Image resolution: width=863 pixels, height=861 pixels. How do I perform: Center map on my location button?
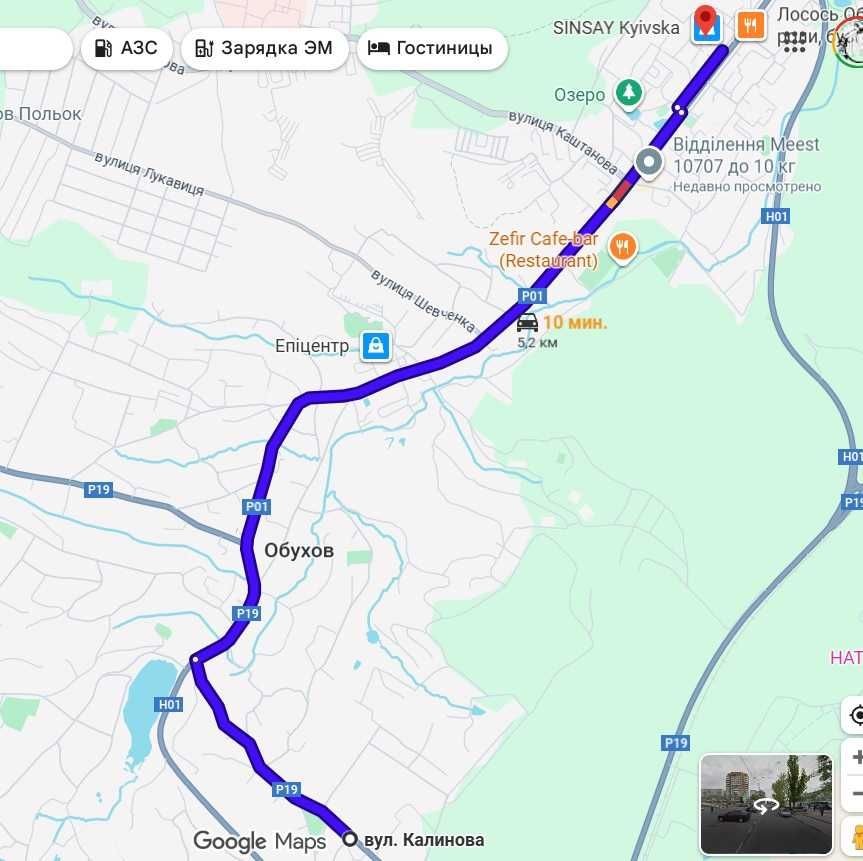pos(855,716)
